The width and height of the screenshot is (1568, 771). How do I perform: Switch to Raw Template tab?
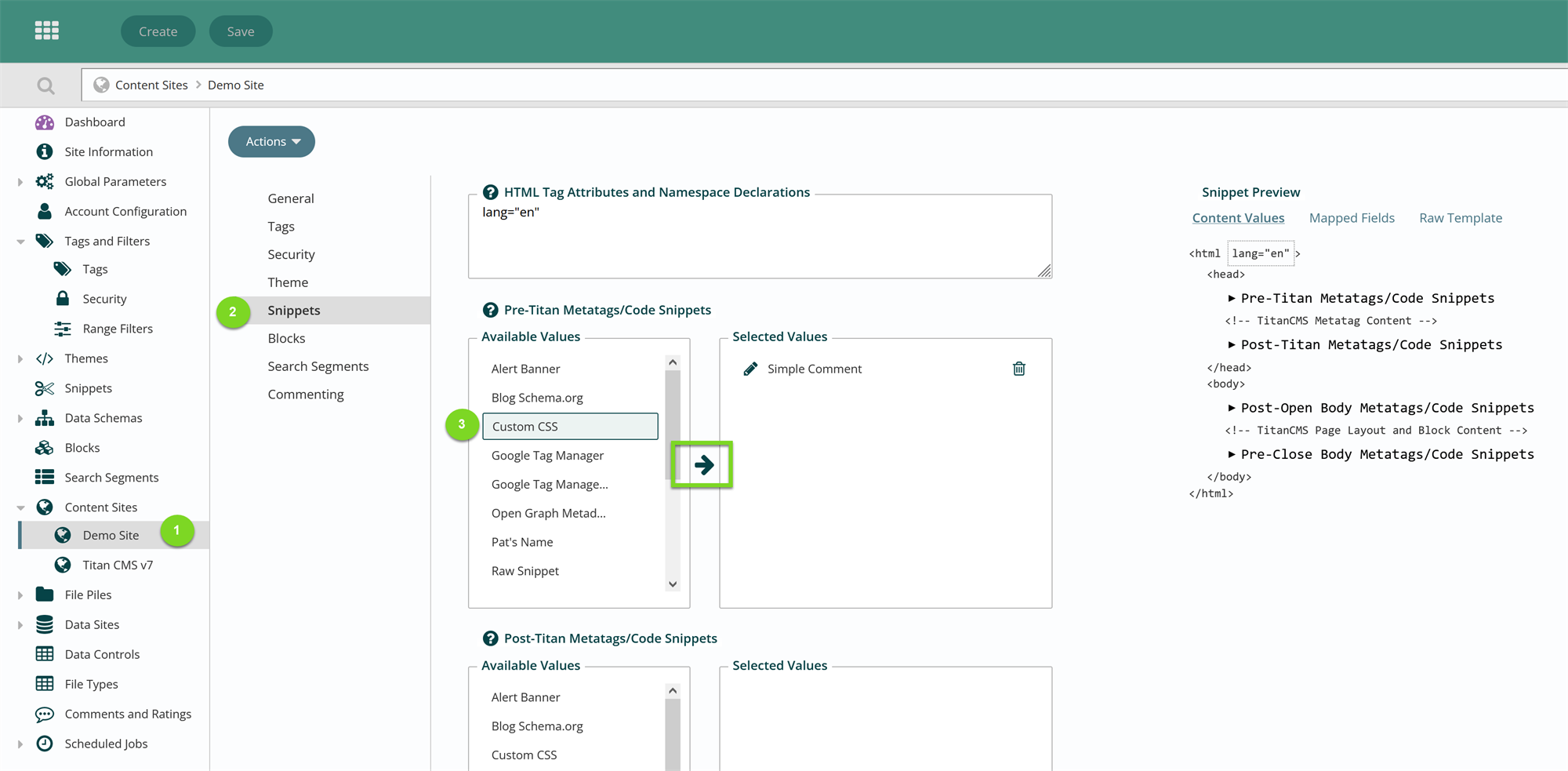pyautogui.click(x=1461, y=218)
